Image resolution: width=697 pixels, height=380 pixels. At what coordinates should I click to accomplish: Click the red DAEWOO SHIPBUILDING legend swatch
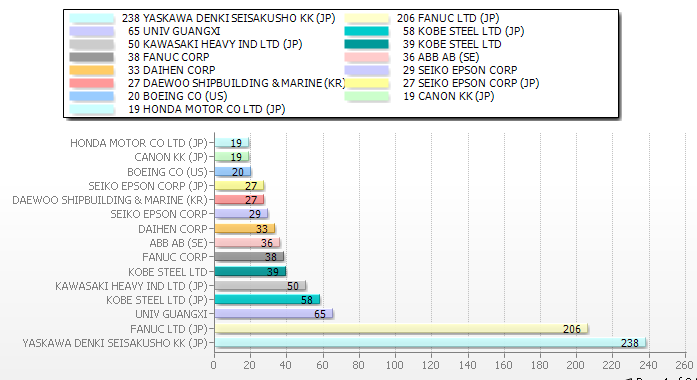click(x=92, y=83)
